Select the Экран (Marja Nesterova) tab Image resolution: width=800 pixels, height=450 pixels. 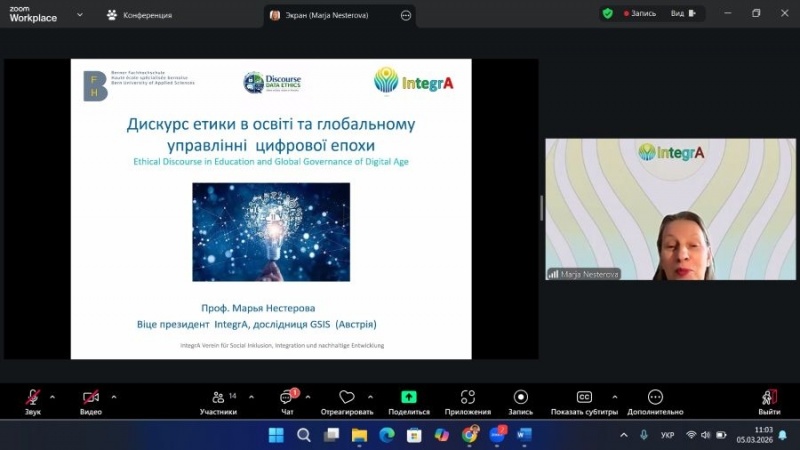[330, 15]
